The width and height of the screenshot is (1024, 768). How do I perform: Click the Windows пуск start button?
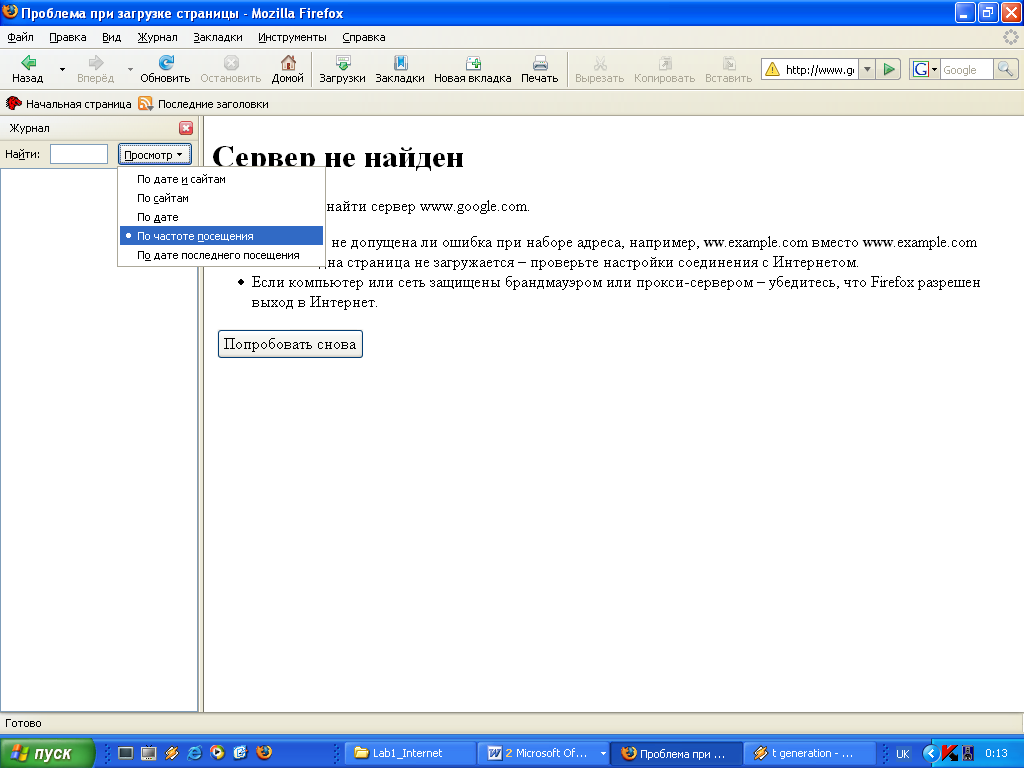46,753
